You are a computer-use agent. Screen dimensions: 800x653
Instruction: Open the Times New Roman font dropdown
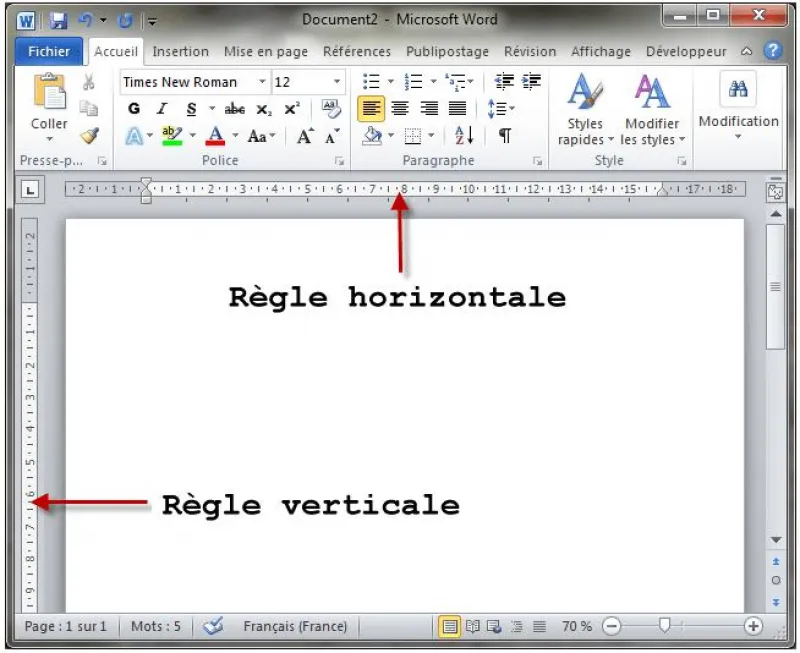(262, 82)
